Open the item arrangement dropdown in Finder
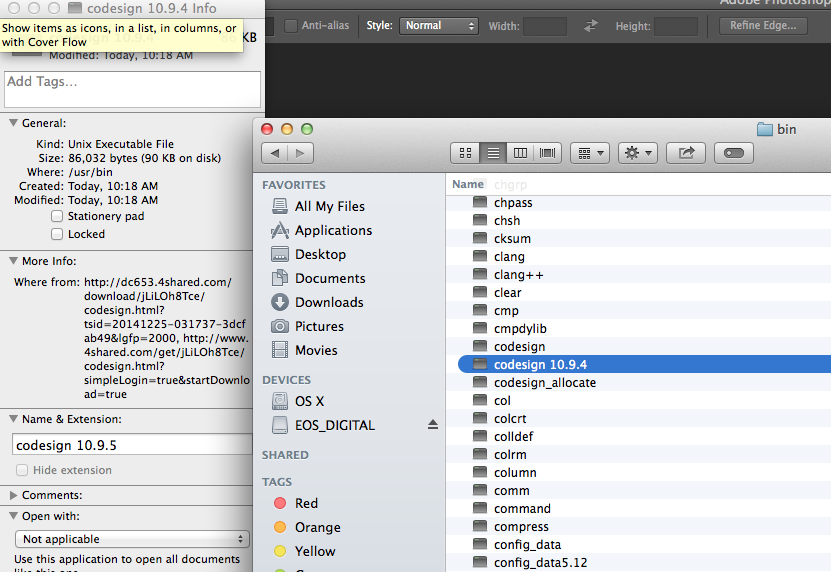831x572 pixels. [590, 153]
